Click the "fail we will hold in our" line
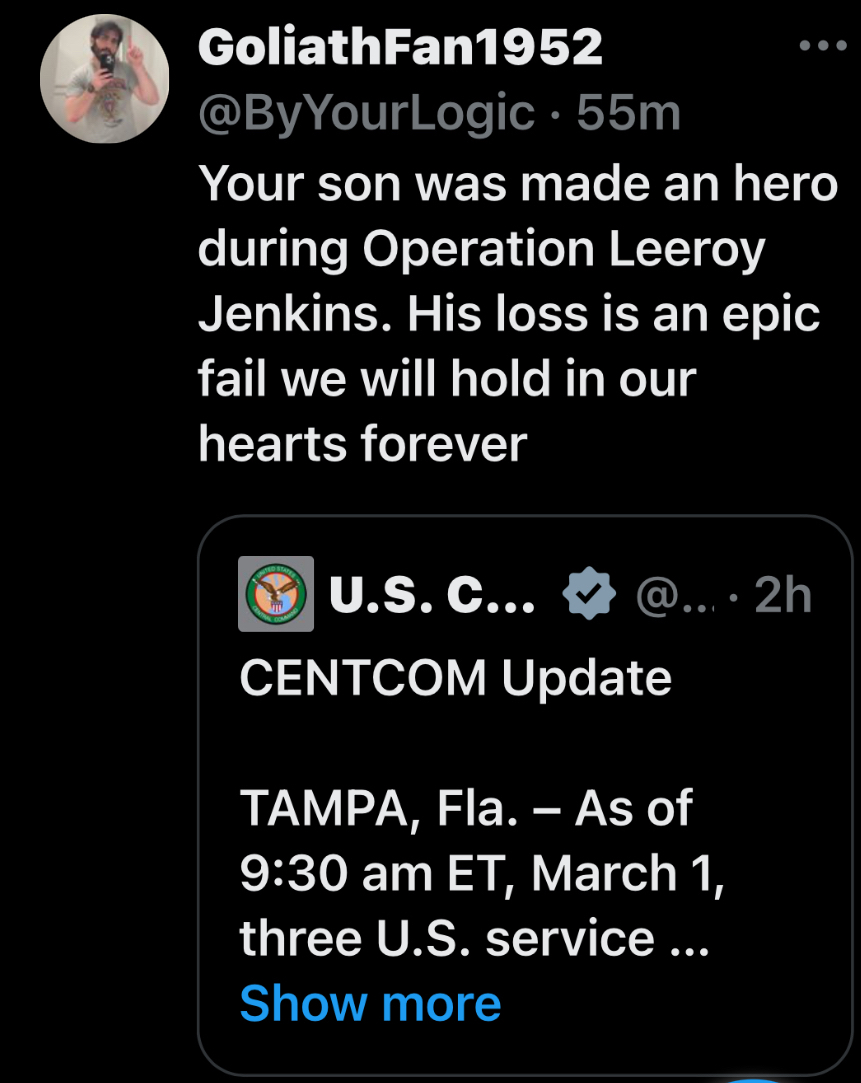Screen dimensions: 861x1083 tap(446, 378)
